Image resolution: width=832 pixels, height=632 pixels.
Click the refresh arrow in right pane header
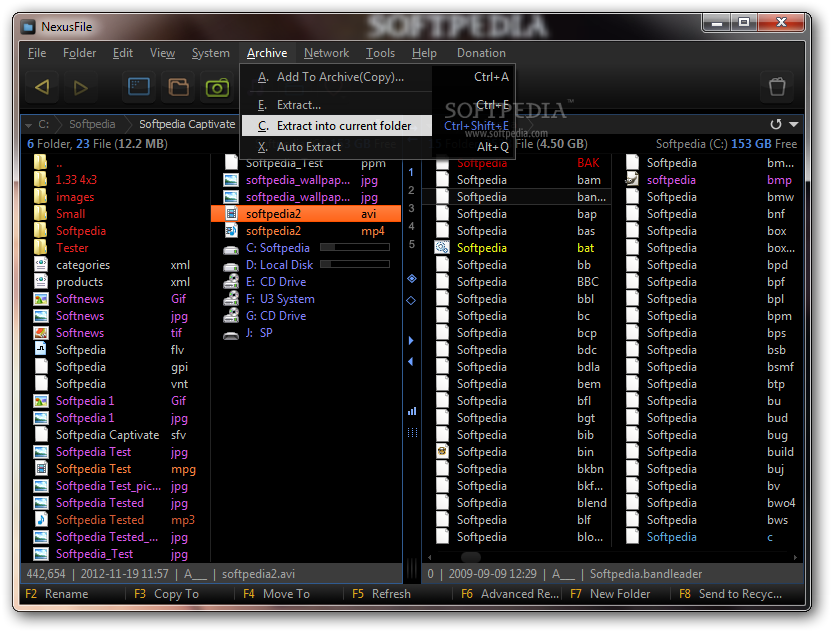pyautogui.click(x=776, y=124)
